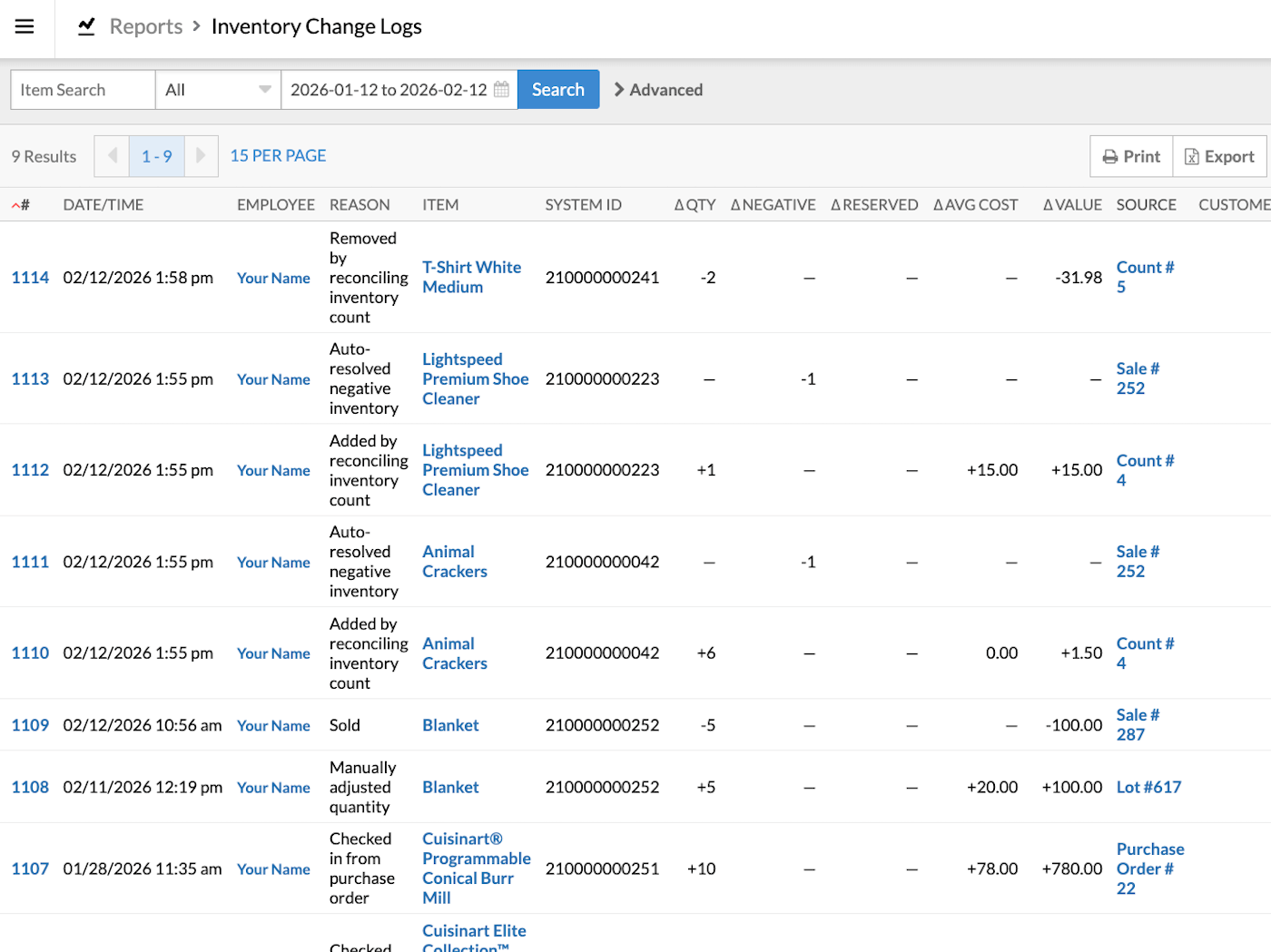The image size is (1271, 952).
Task: Open T-Shirt White Medium item
Action: pyautogui.click(x=472, y=277)
